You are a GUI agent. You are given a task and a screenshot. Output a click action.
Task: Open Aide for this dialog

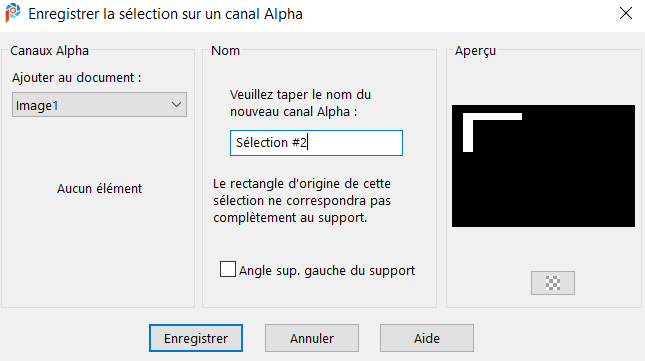point(427,338)
